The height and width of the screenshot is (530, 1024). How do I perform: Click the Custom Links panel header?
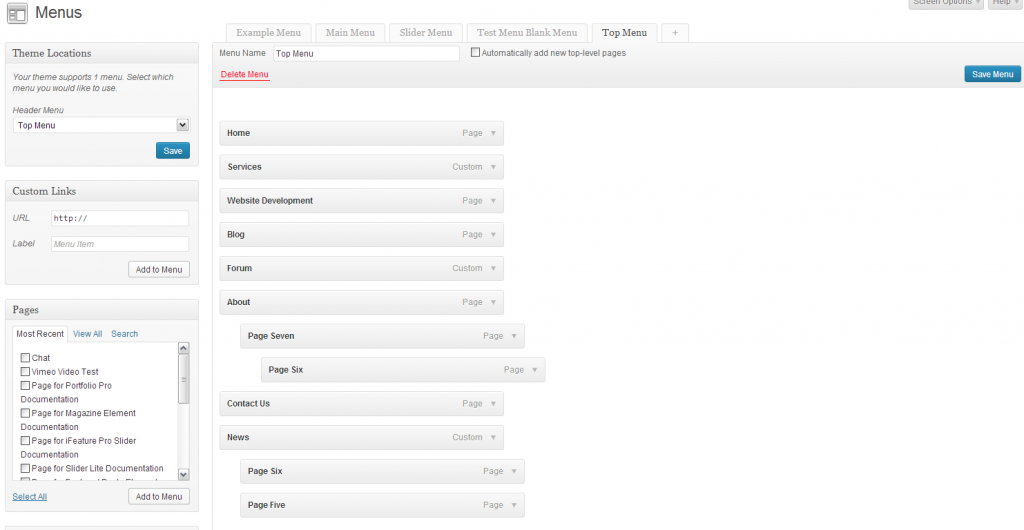102,191
